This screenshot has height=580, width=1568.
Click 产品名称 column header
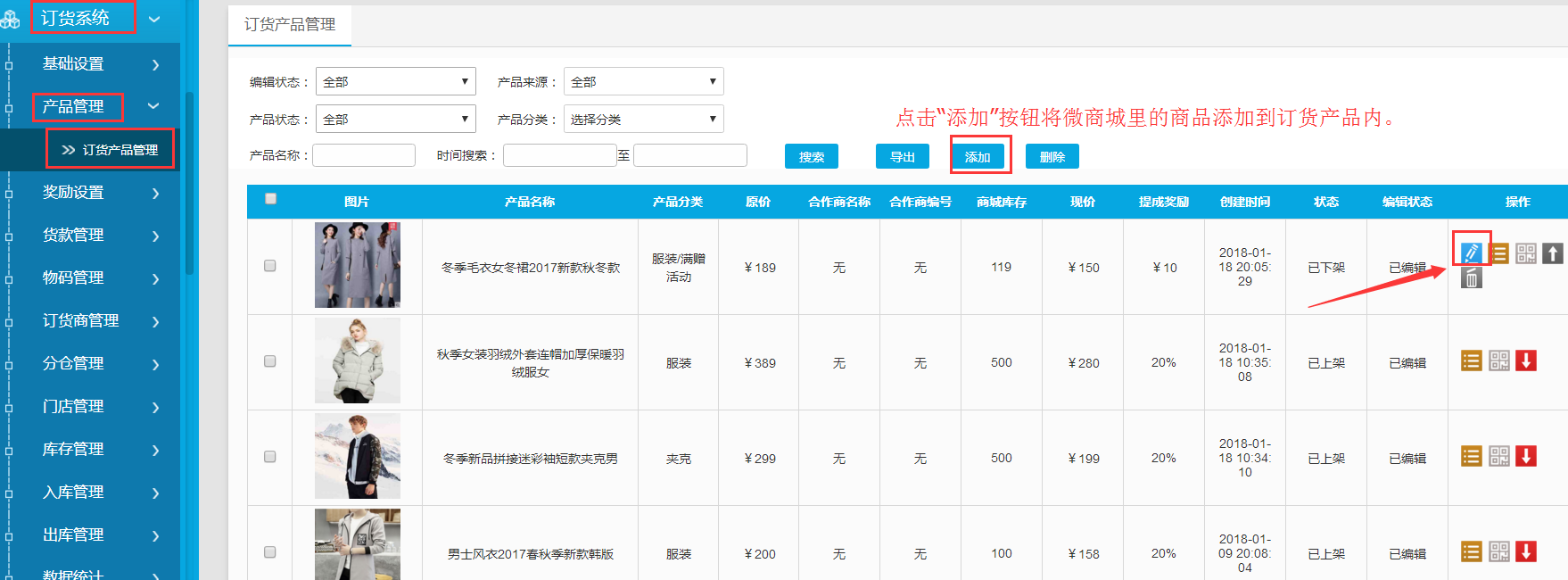530,203
